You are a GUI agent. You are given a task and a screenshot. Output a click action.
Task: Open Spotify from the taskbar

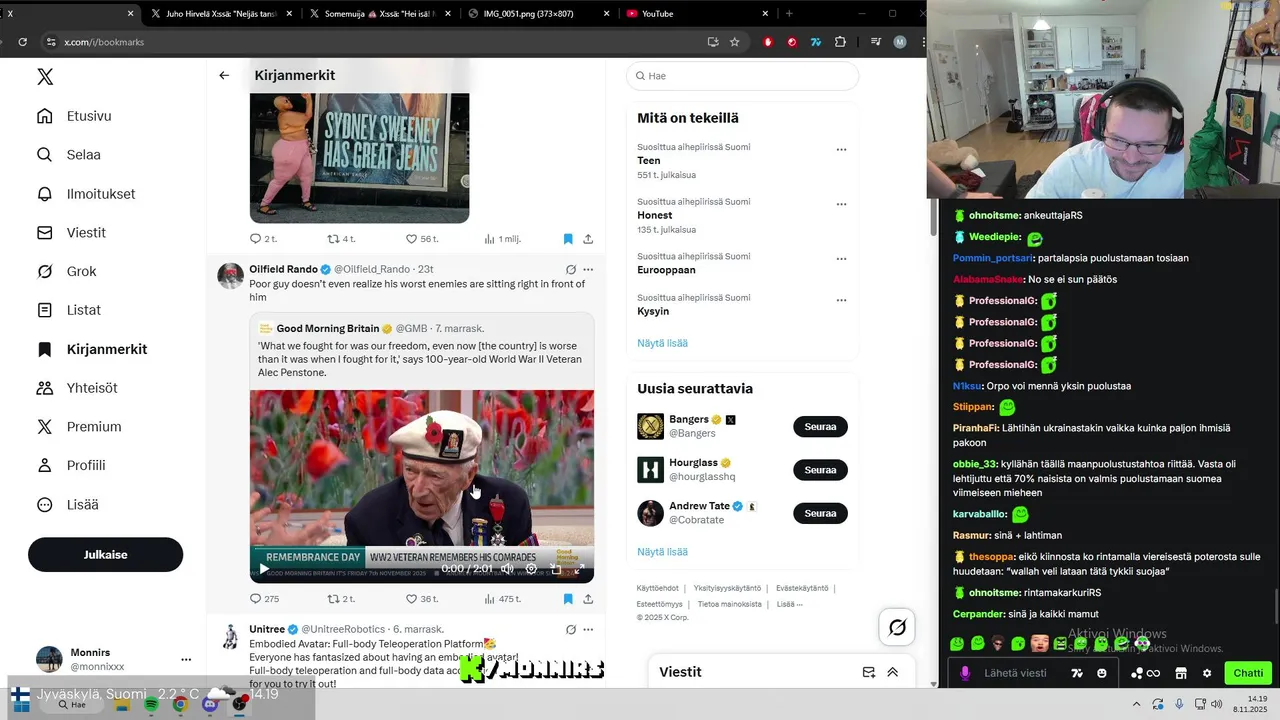[x=151, y=704]
